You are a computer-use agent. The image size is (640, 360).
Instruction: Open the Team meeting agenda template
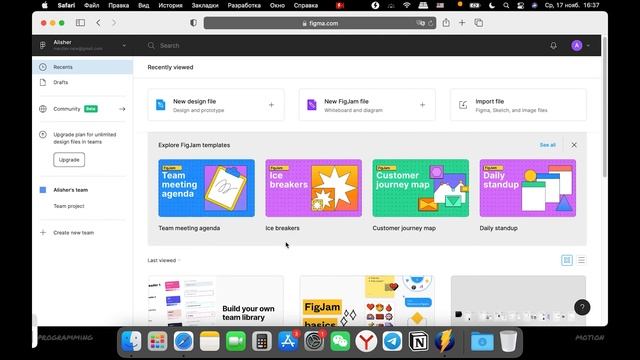207,188
